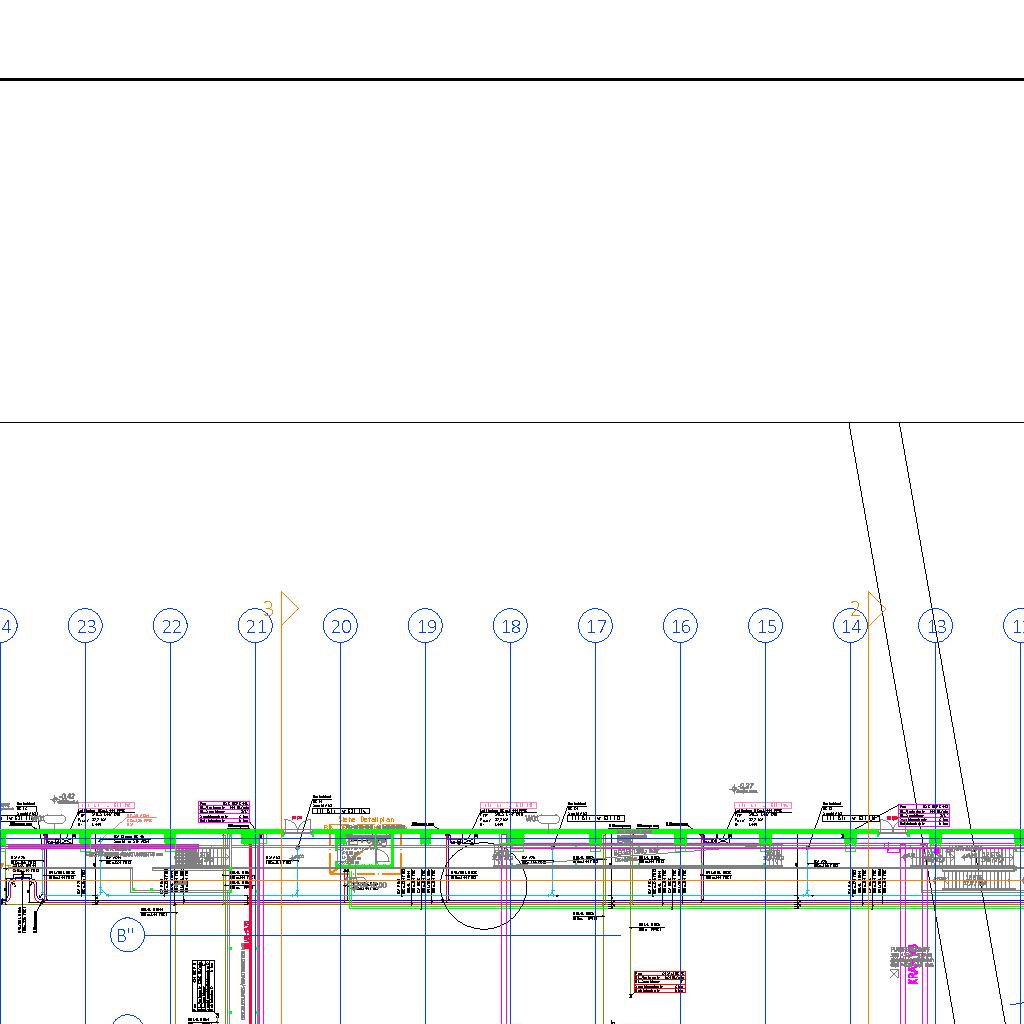Select grid axis bubble 22
The width and height of the screenshot is (1024, 1024).
coord(172,627)
